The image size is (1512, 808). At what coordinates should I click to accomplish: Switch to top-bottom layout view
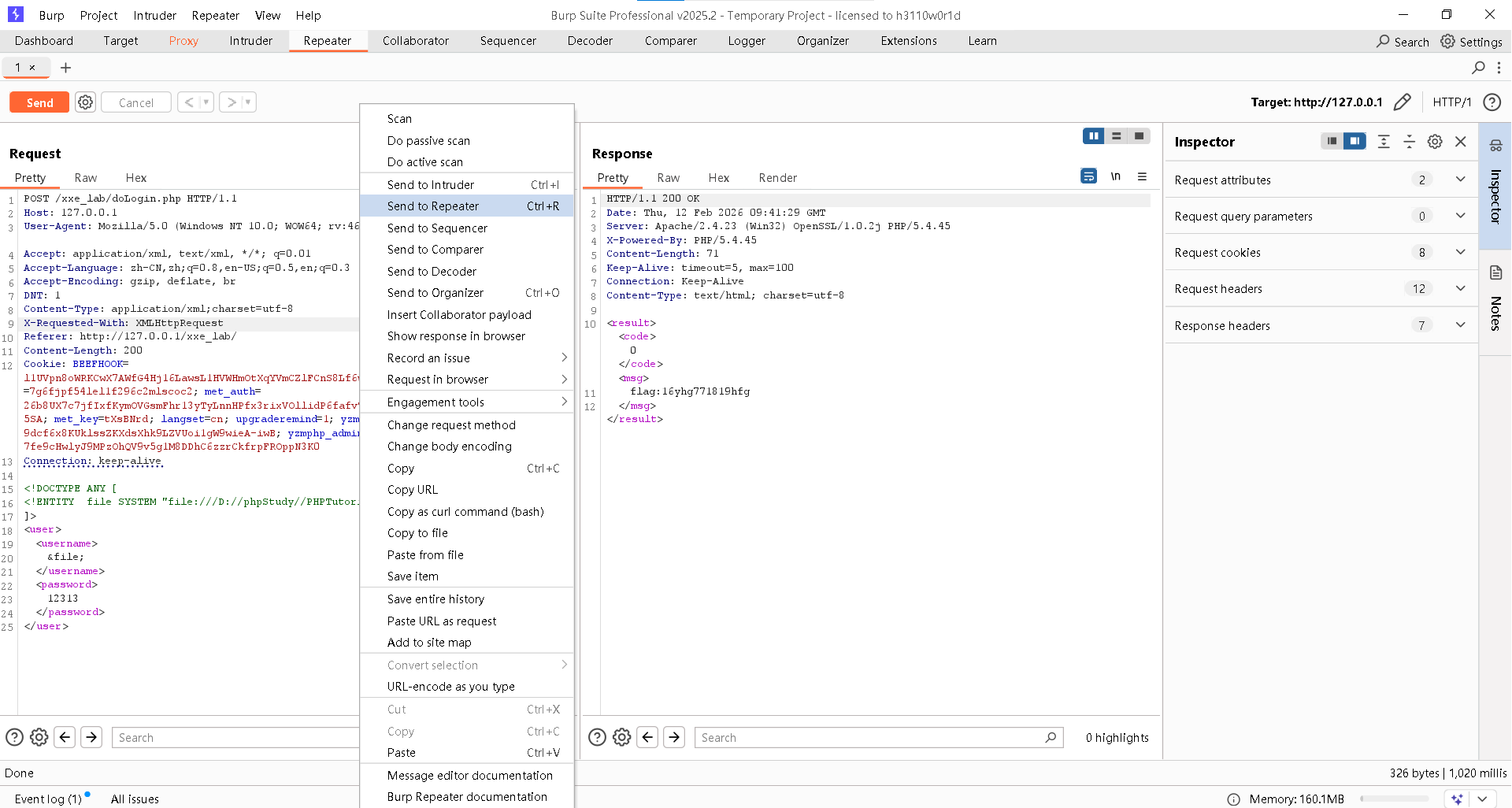1116,136
